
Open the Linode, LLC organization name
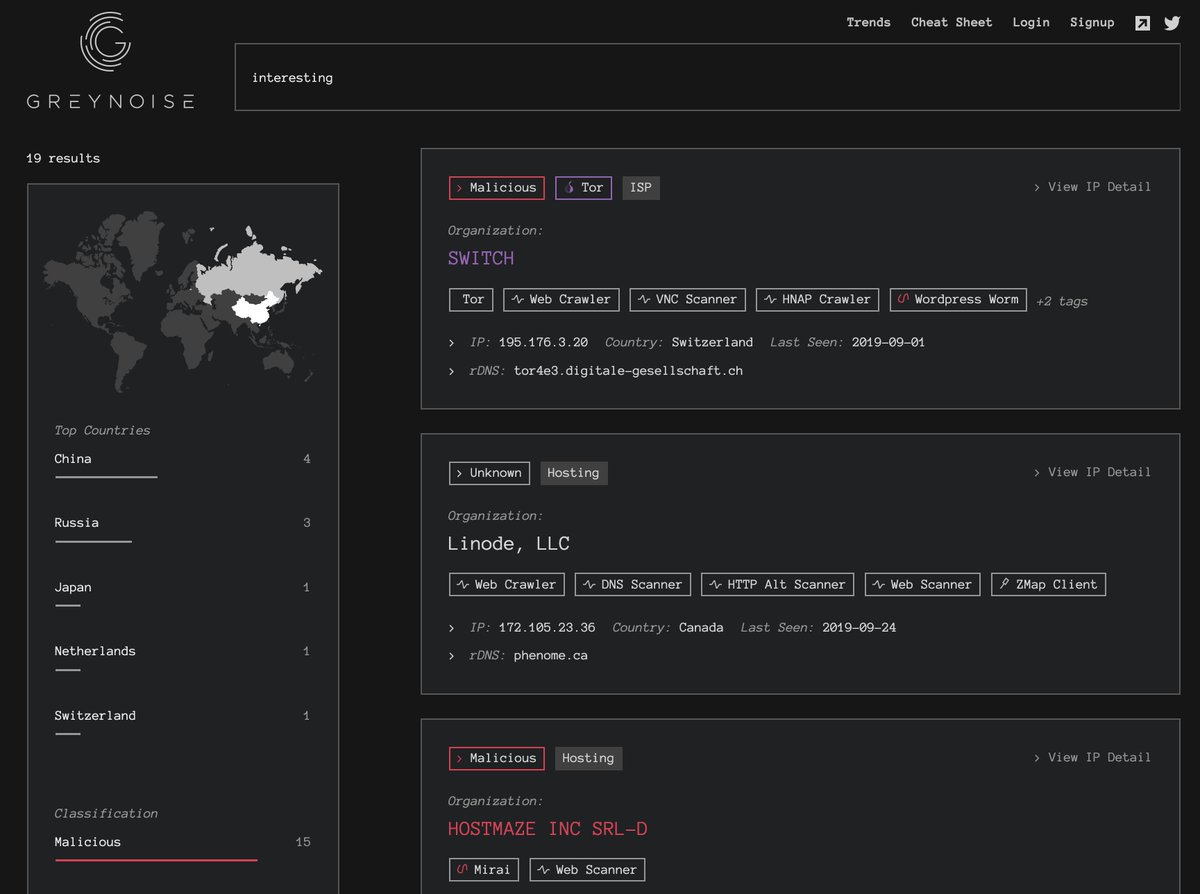pyautogui.click(x=509, y=544)
